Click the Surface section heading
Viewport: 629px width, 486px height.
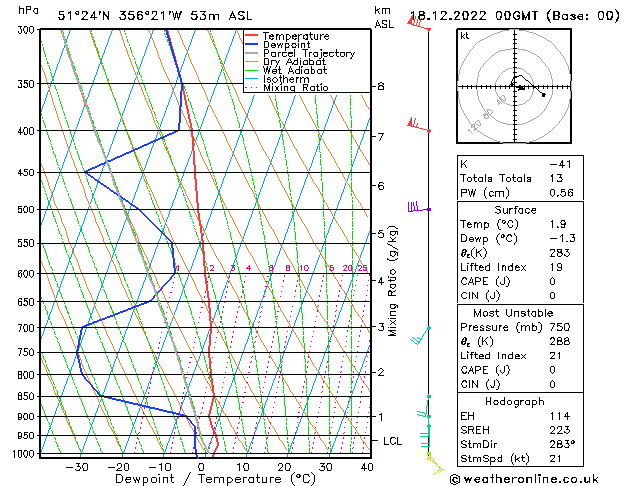[x=515, y=210]
